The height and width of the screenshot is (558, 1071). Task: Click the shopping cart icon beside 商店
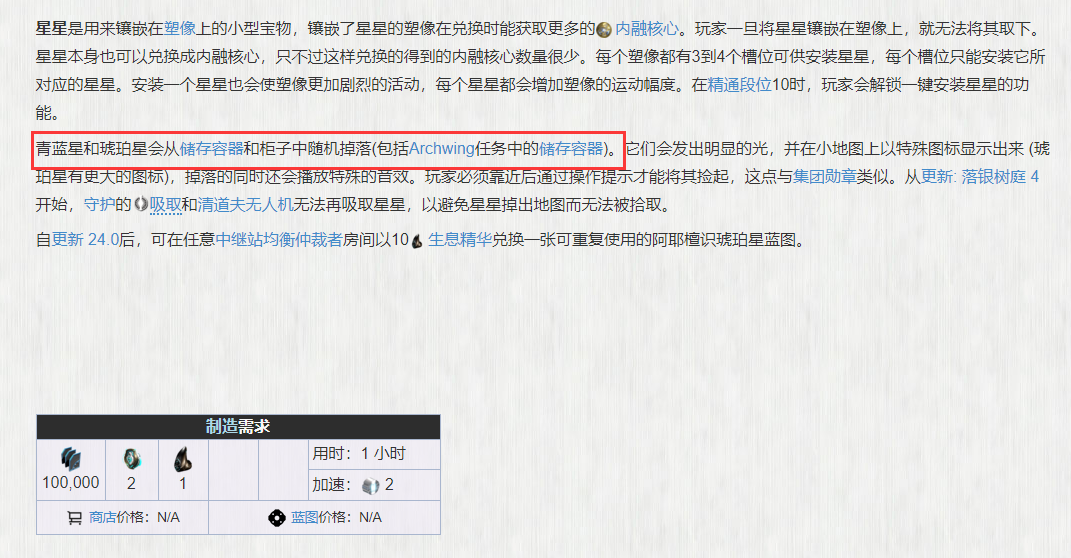[74, 518]
